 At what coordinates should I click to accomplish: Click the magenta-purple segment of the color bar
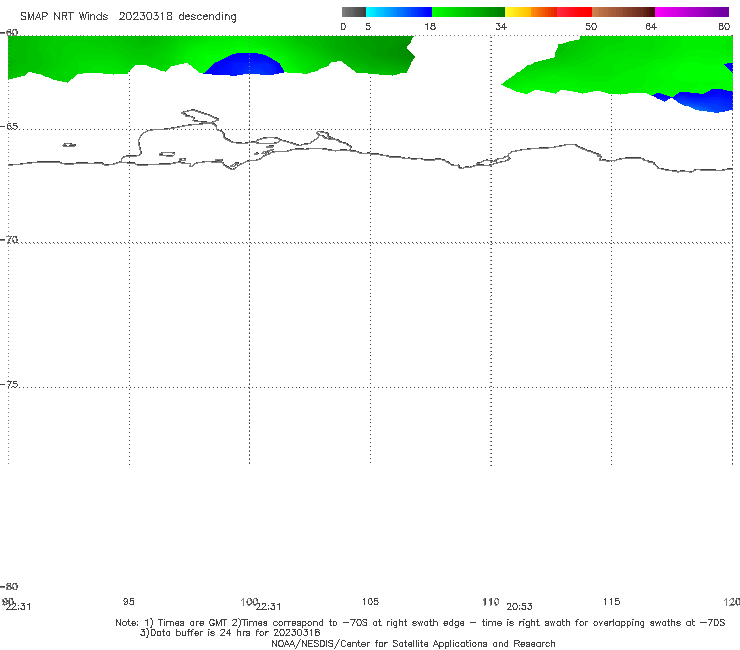(692, 12)
